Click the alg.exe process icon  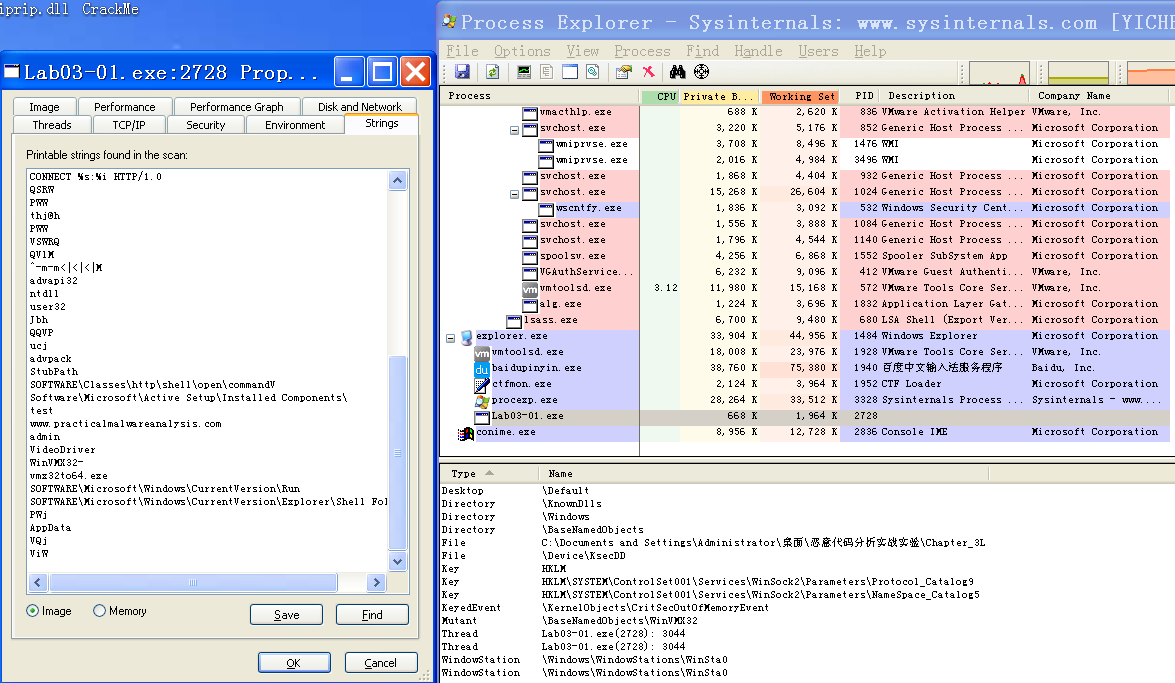coord(530,304)
